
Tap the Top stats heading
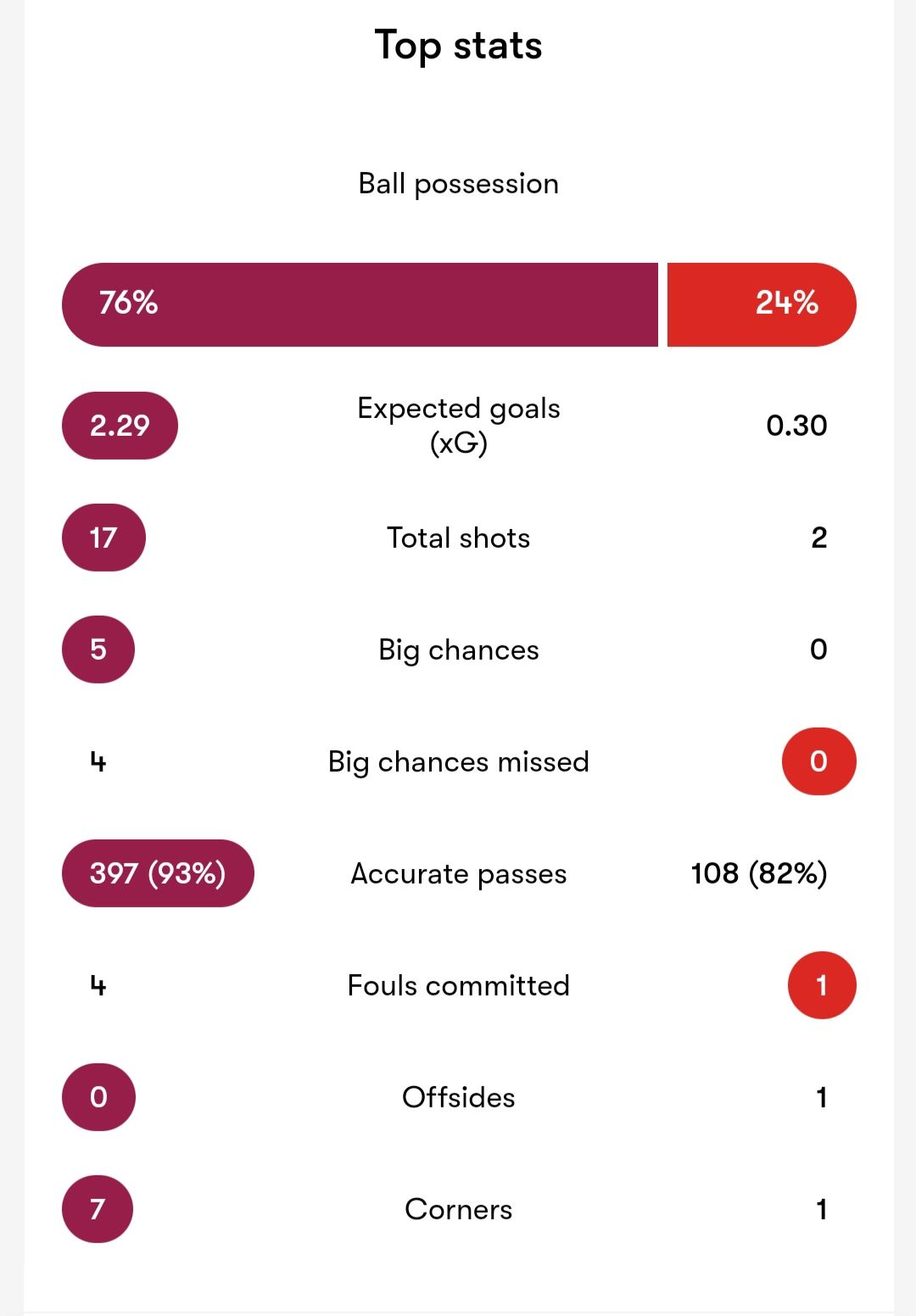tap(459, 45)
